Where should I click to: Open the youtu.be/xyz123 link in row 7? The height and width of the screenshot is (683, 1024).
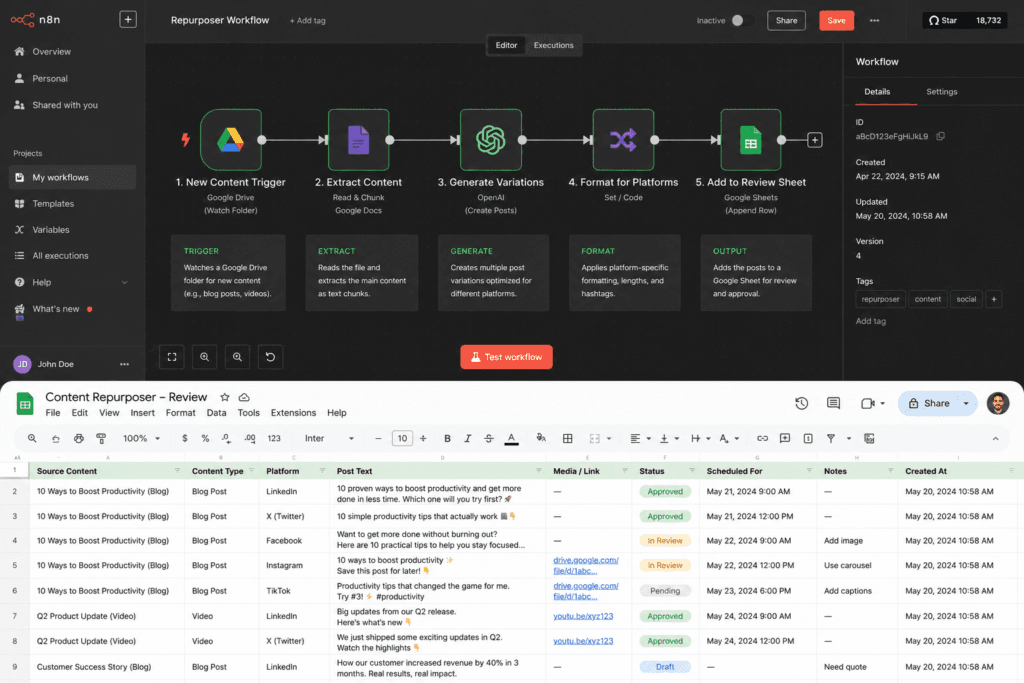coord(583,616)
